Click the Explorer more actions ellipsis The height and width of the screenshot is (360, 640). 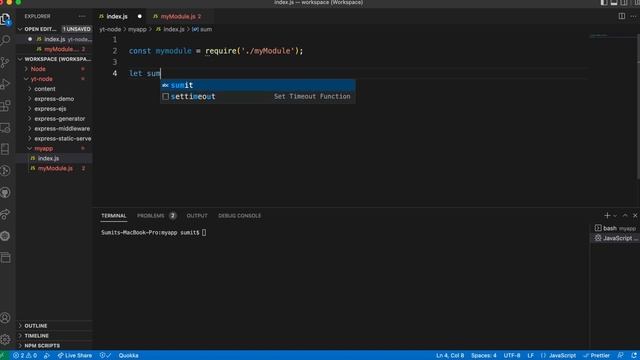pos(82,16)
